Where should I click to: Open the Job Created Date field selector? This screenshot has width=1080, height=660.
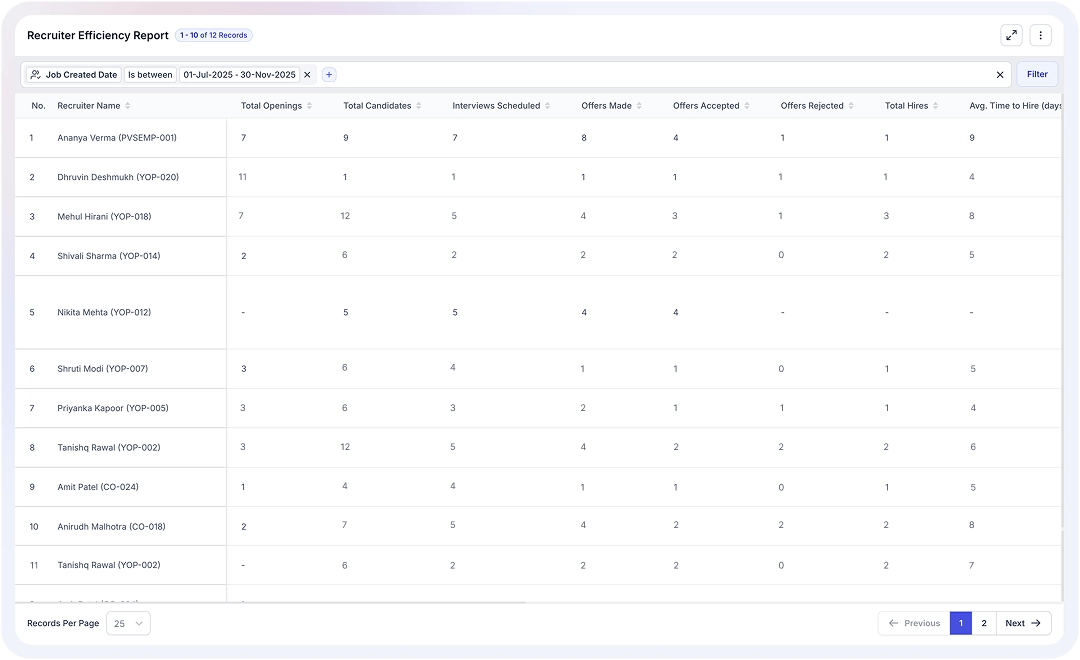coord(73,74)
